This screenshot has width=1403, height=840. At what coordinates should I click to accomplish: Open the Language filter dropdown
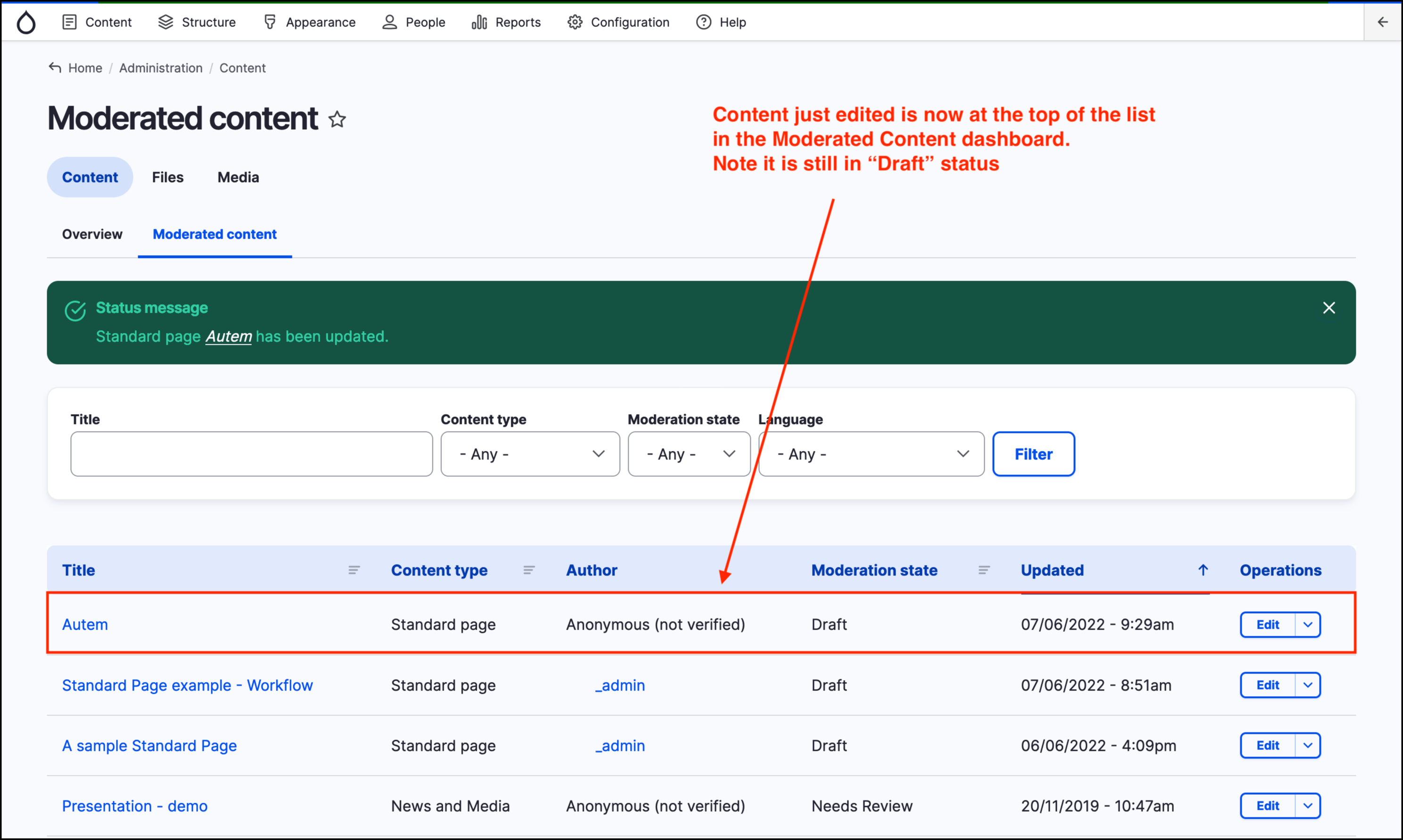[x=871, y=454]
